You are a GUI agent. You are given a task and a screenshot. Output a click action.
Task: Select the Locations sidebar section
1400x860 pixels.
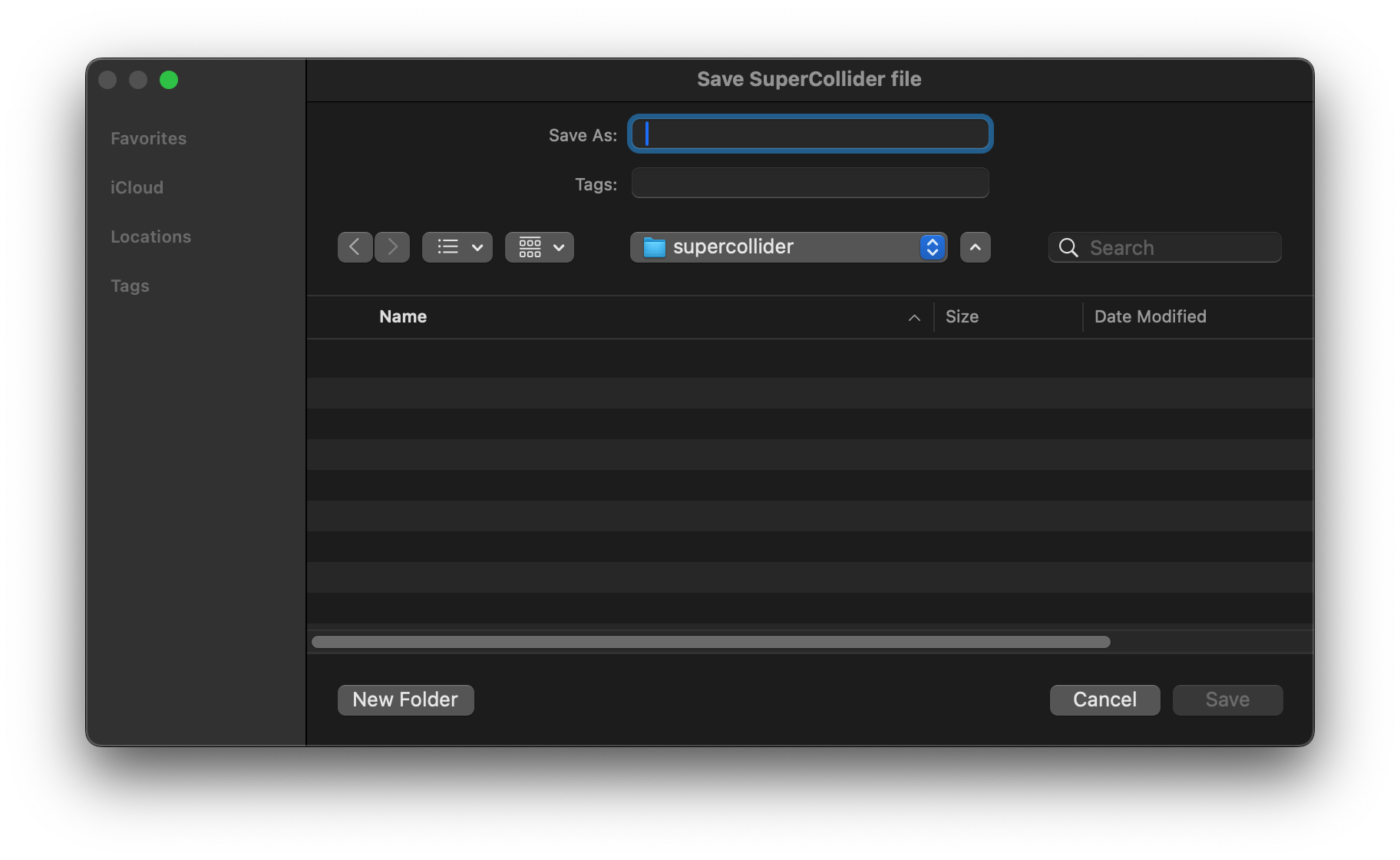(151, 237)
